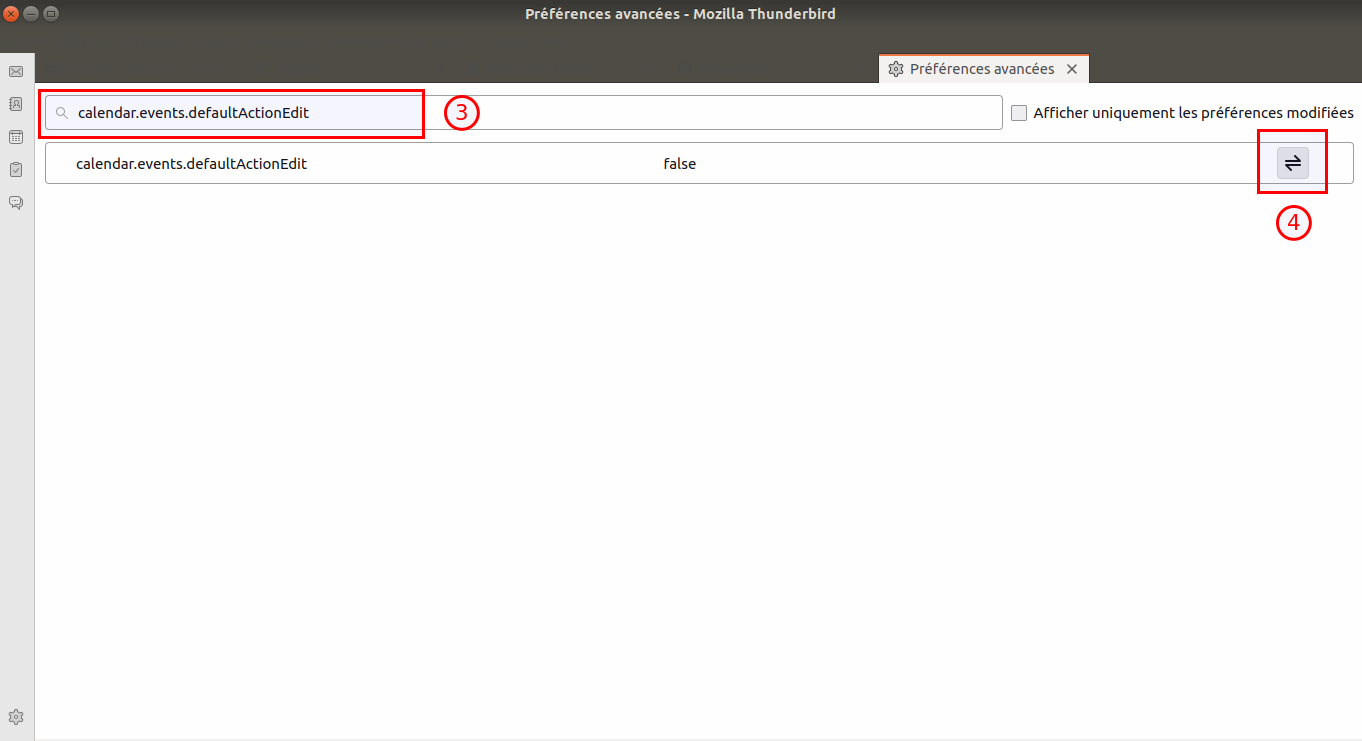Viewport: 1362px width, 741px height.
Task: Enable the show only modified preferences checkbox
Action: (1019, 113)
